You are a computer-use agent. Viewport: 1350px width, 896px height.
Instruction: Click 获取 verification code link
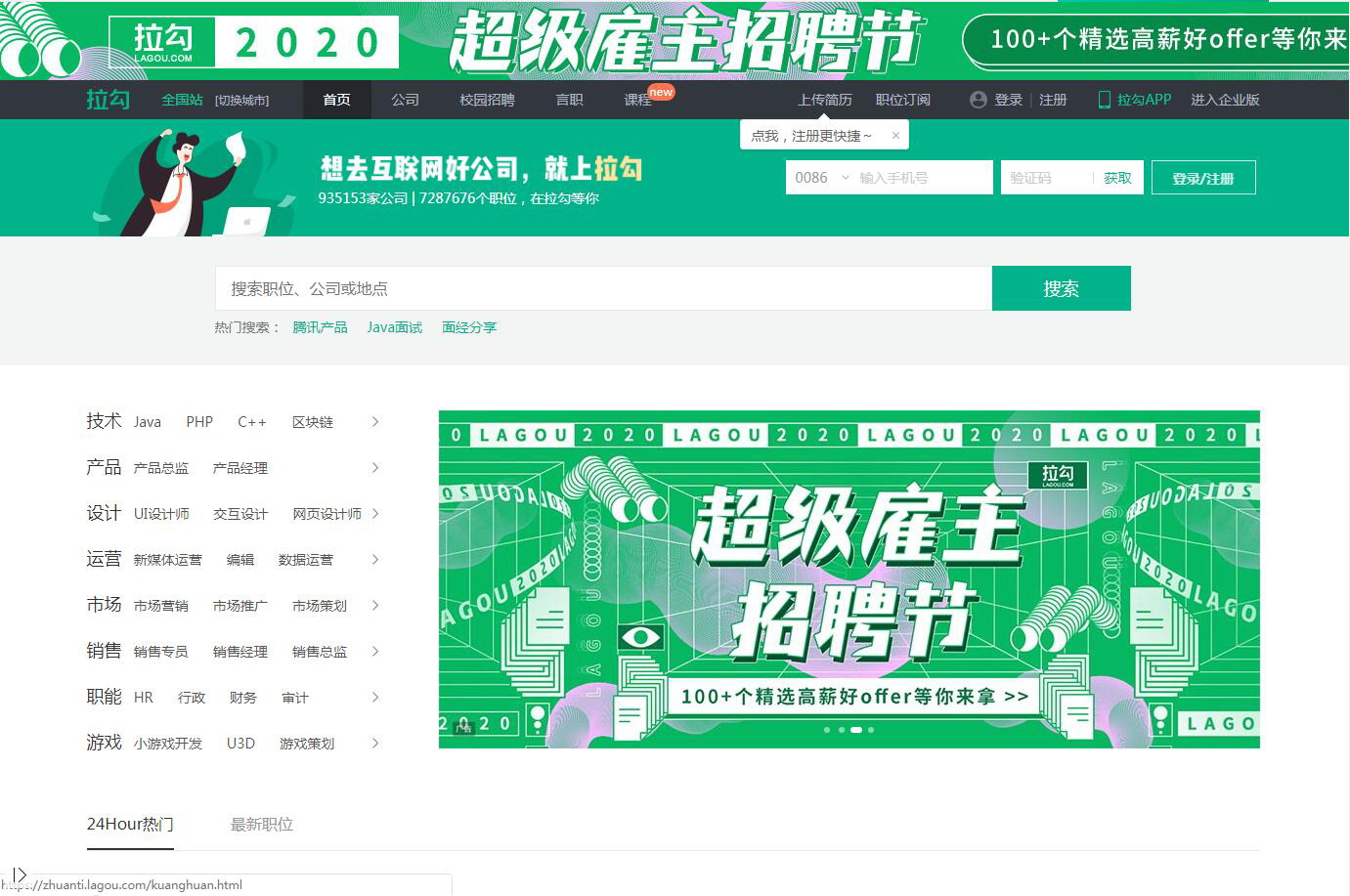point(1117,178)
